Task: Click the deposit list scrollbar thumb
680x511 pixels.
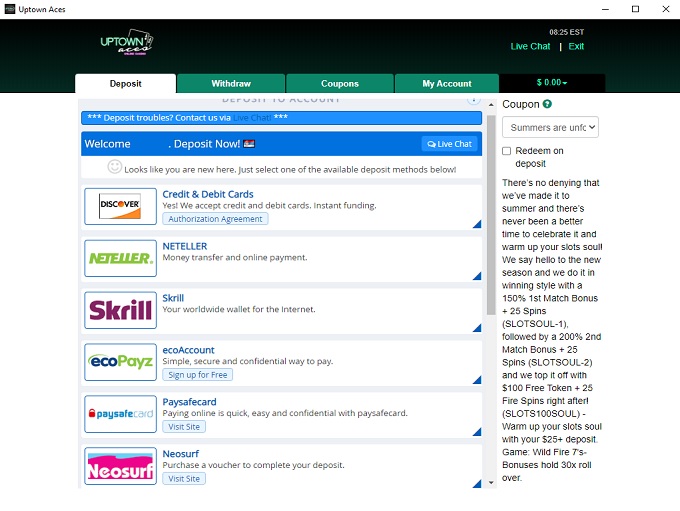Action: tap(491, 215)
